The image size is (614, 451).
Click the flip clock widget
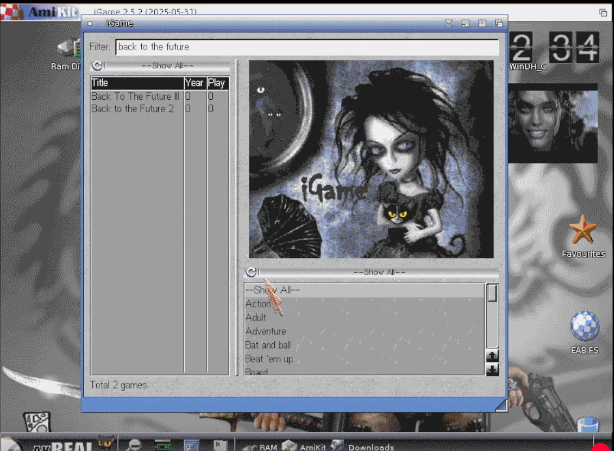555,47
